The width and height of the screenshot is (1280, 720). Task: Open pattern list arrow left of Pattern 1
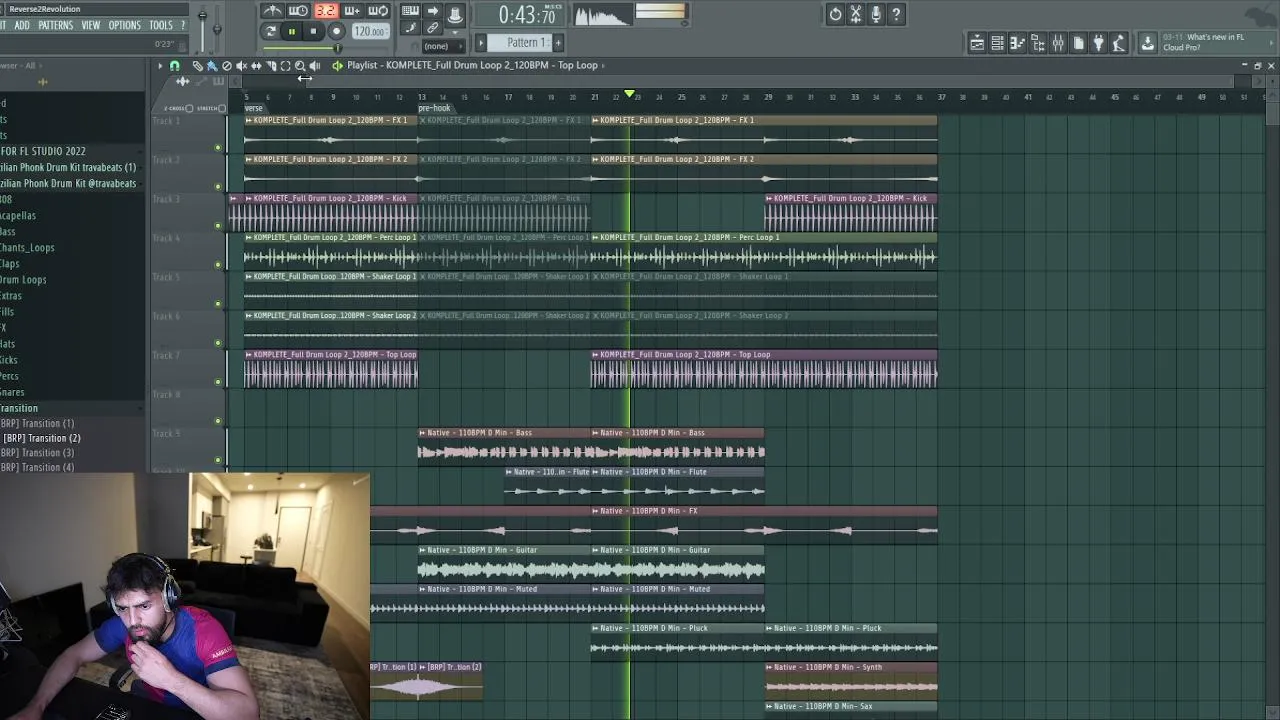coord(482,42)
